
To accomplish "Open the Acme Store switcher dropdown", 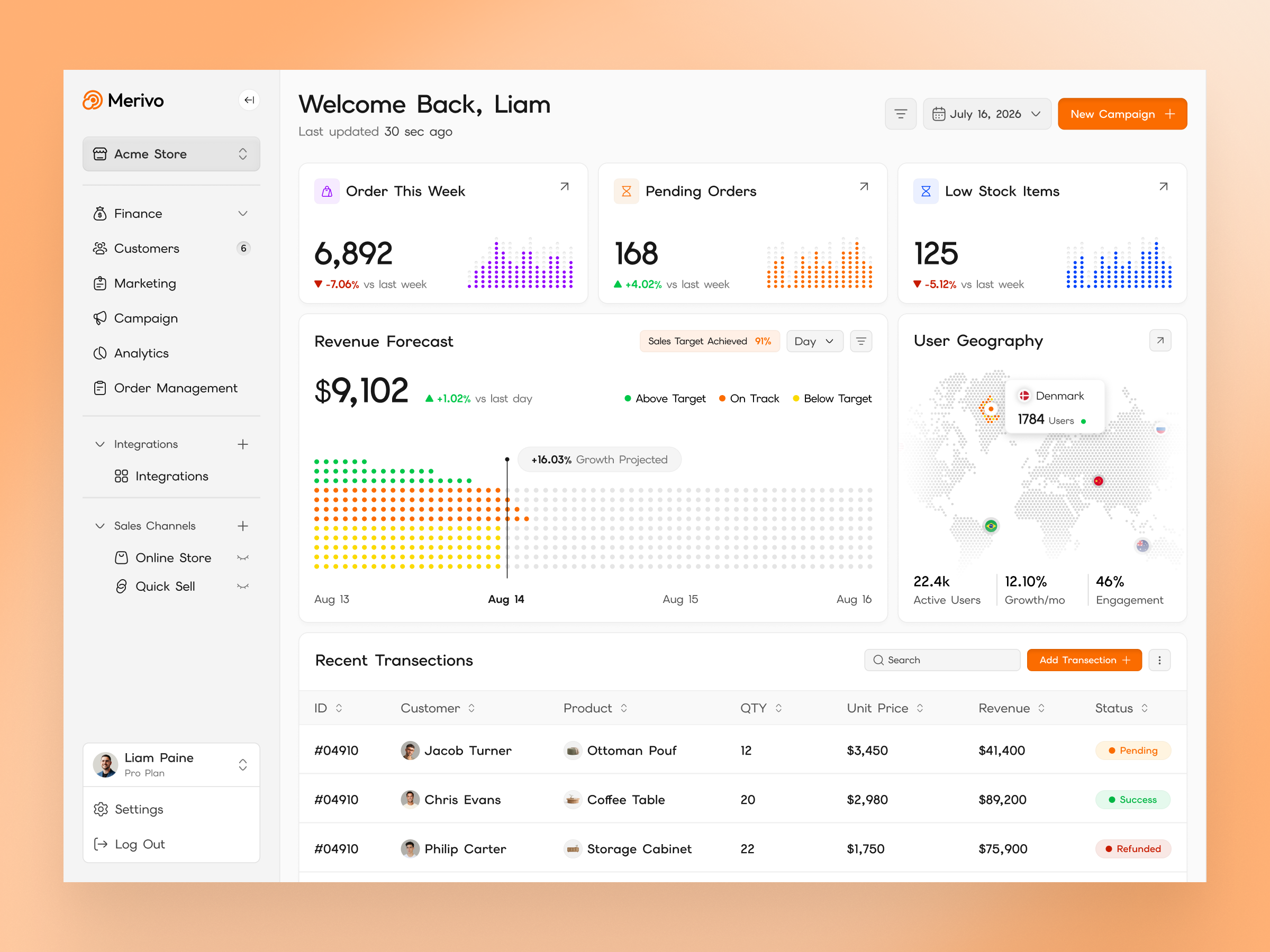I will click(x=171, y=154).
